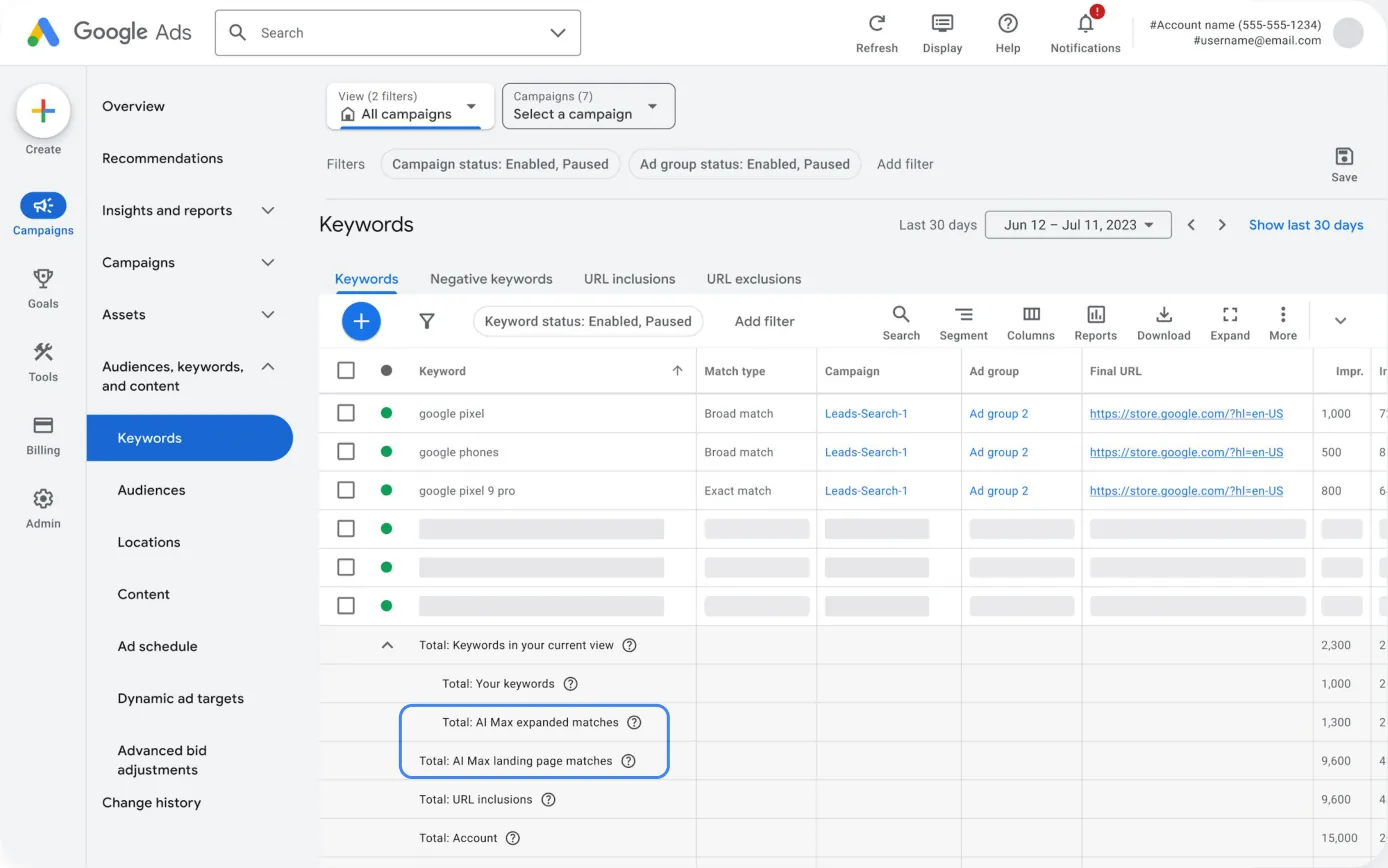Open the Select a campaign dropdown
The width and height of the screenshot is (1388, 868).
coord(589,106)
